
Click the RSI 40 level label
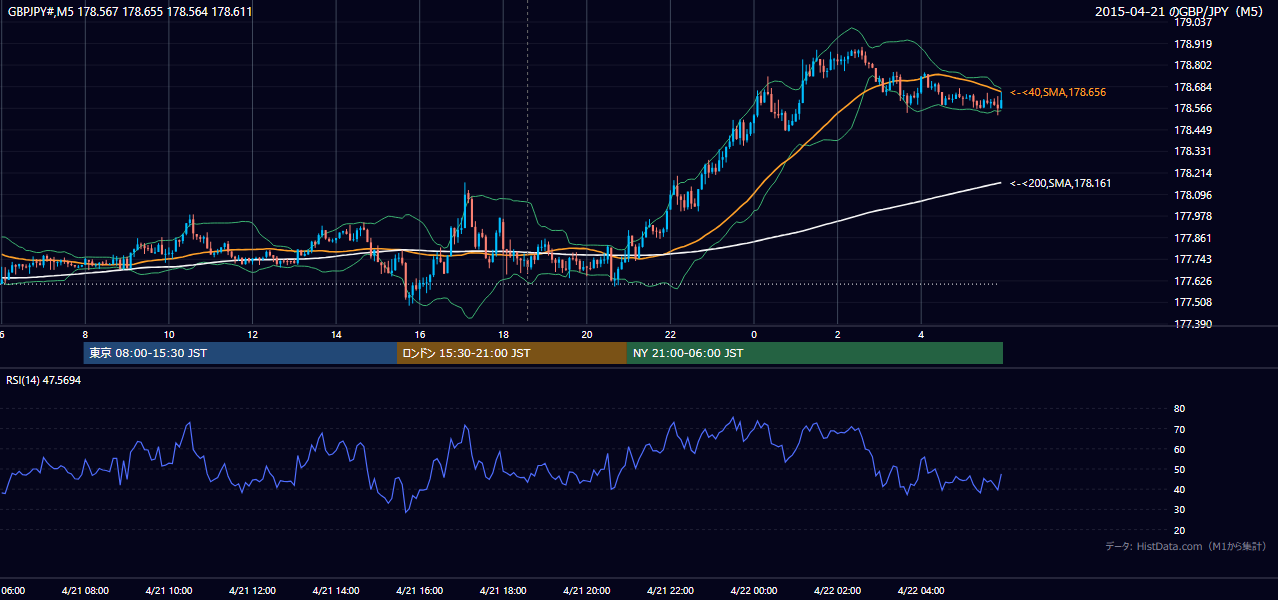click(x=1179, y=489)
